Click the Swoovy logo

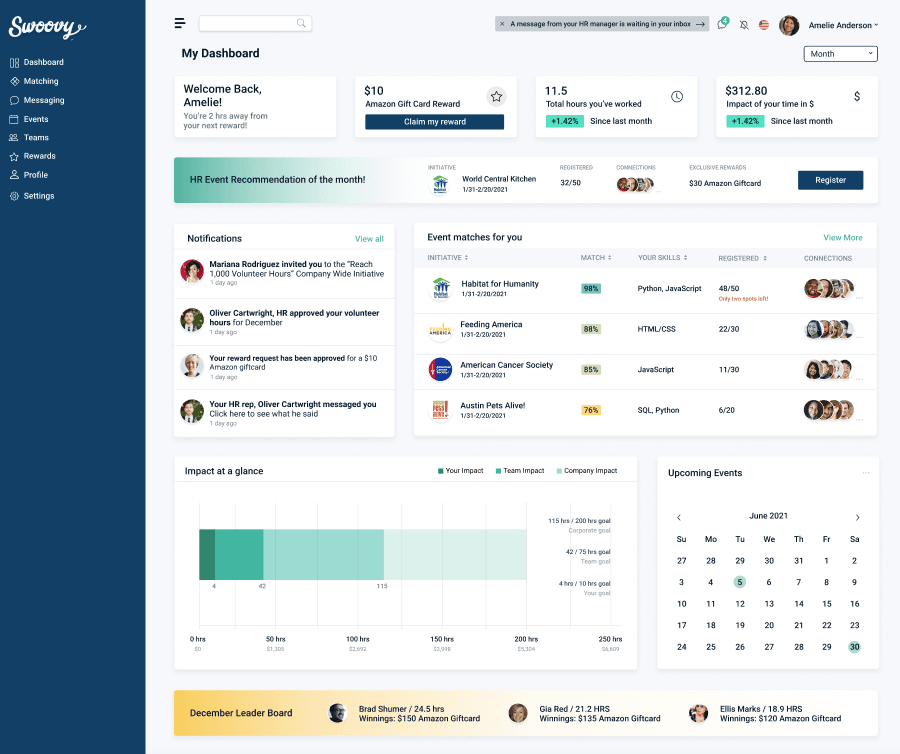tap(47, 27)
